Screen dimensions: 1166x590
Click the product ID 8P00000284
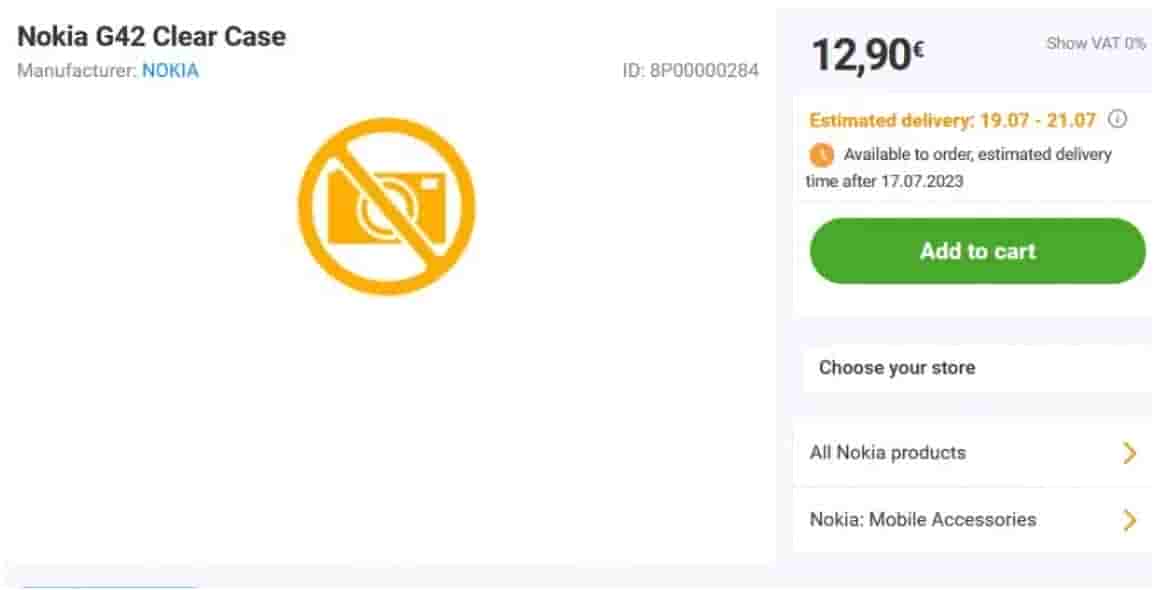pos(691,71)
